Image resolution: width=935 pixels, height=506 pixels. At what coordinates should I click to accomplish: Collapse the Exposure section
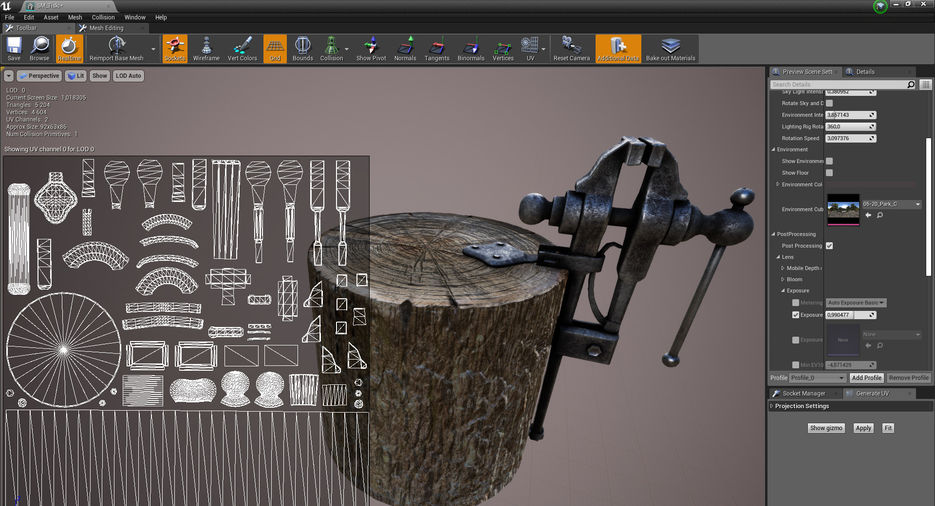(x=783, y=291)
